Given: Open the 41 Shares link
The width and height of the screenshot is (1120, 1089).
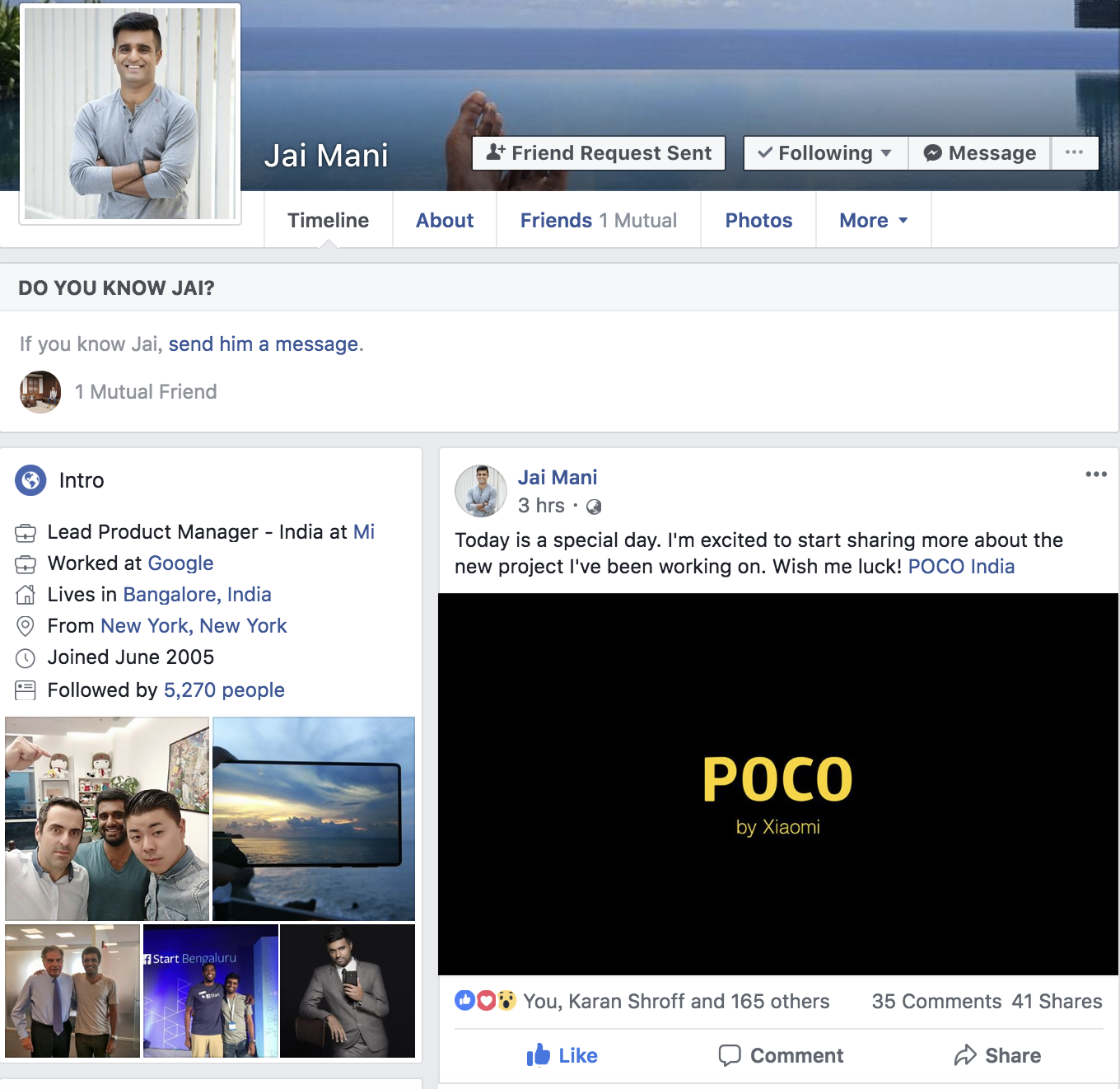Looking at the screenshot, I should click(1057, 1002).
